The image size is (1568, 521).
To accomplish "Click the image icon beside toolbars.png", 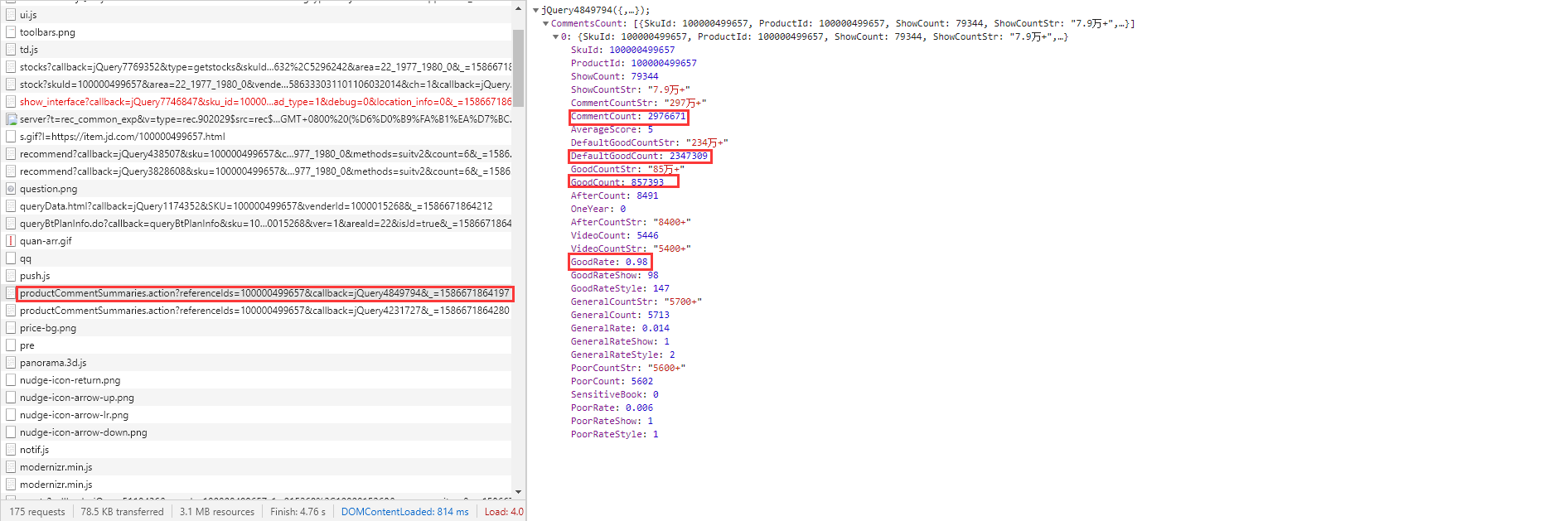I will point(11,32).
